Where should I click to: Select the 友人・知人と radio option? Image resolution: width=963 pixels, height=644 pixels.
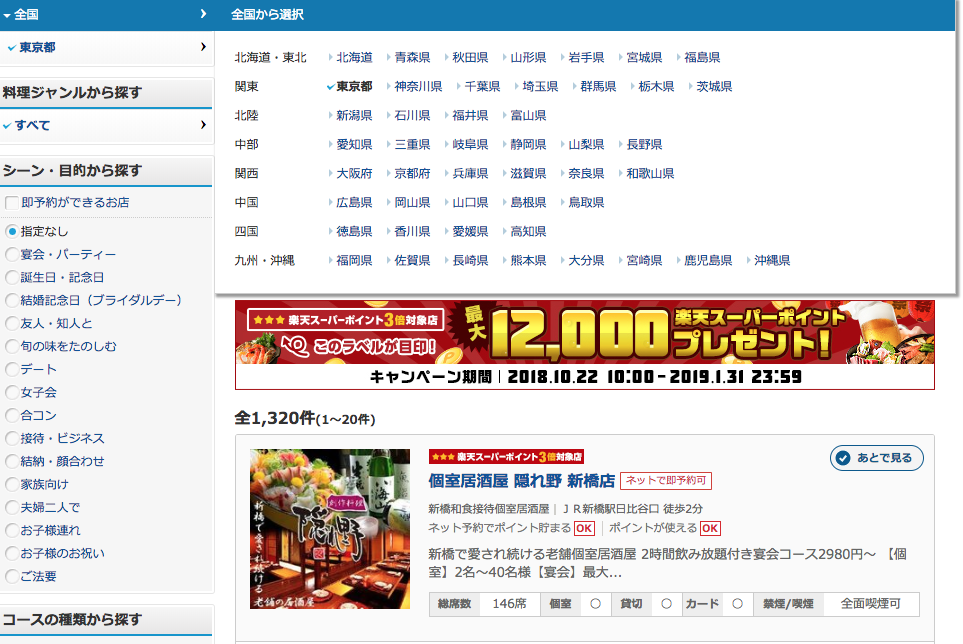click(12, 324)
